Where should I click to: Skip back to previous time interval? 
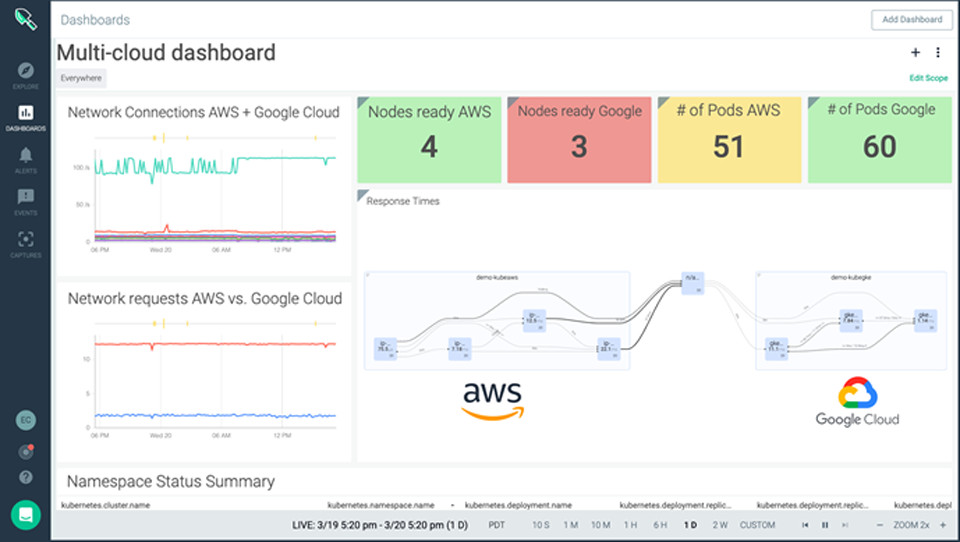tap(806, 525)
